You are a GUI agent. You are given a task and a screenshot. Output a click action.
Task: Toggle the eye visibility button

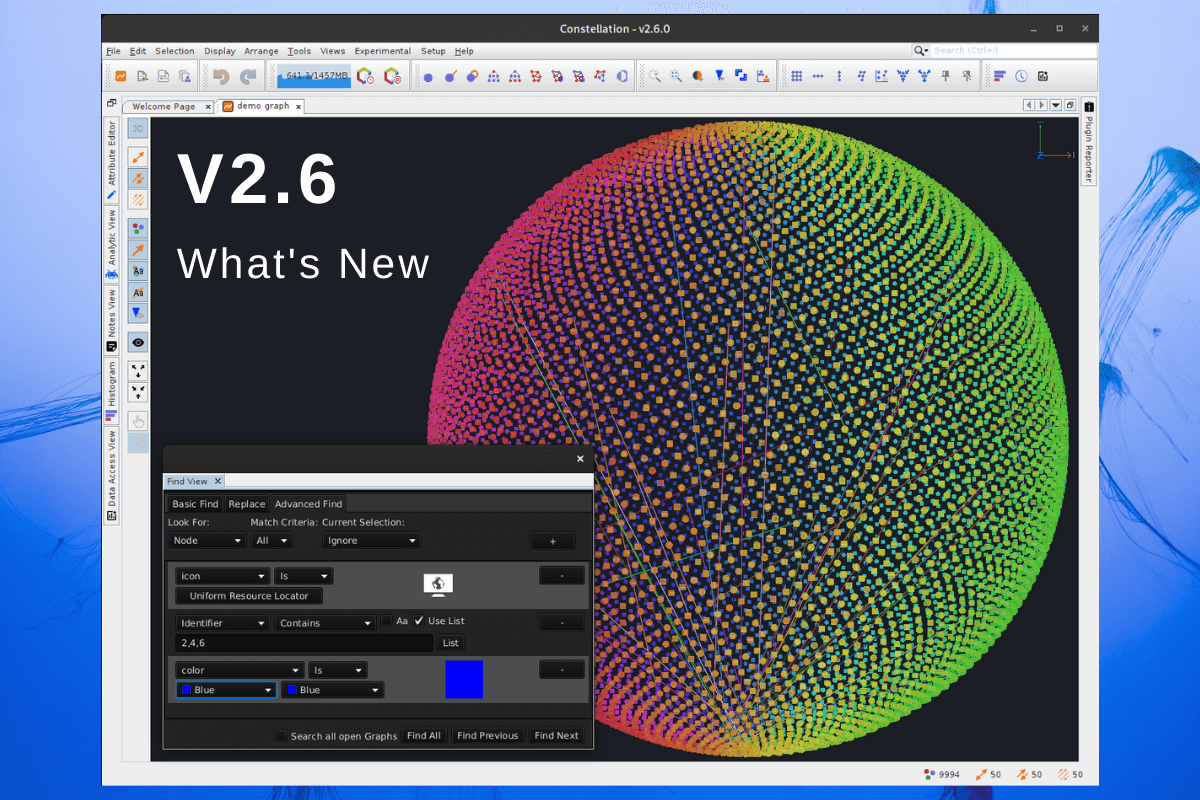point(138,342)
